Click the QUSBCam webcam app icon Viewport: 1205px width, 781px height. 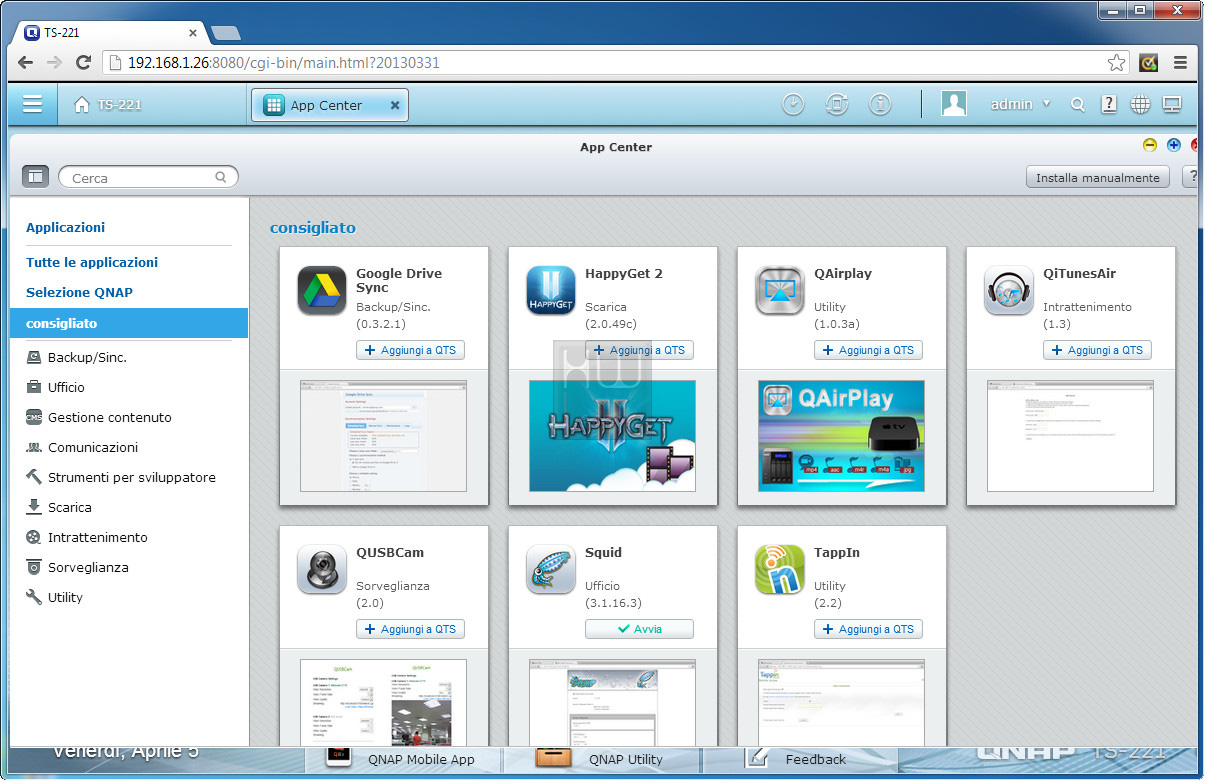click(x=322, y=570)
